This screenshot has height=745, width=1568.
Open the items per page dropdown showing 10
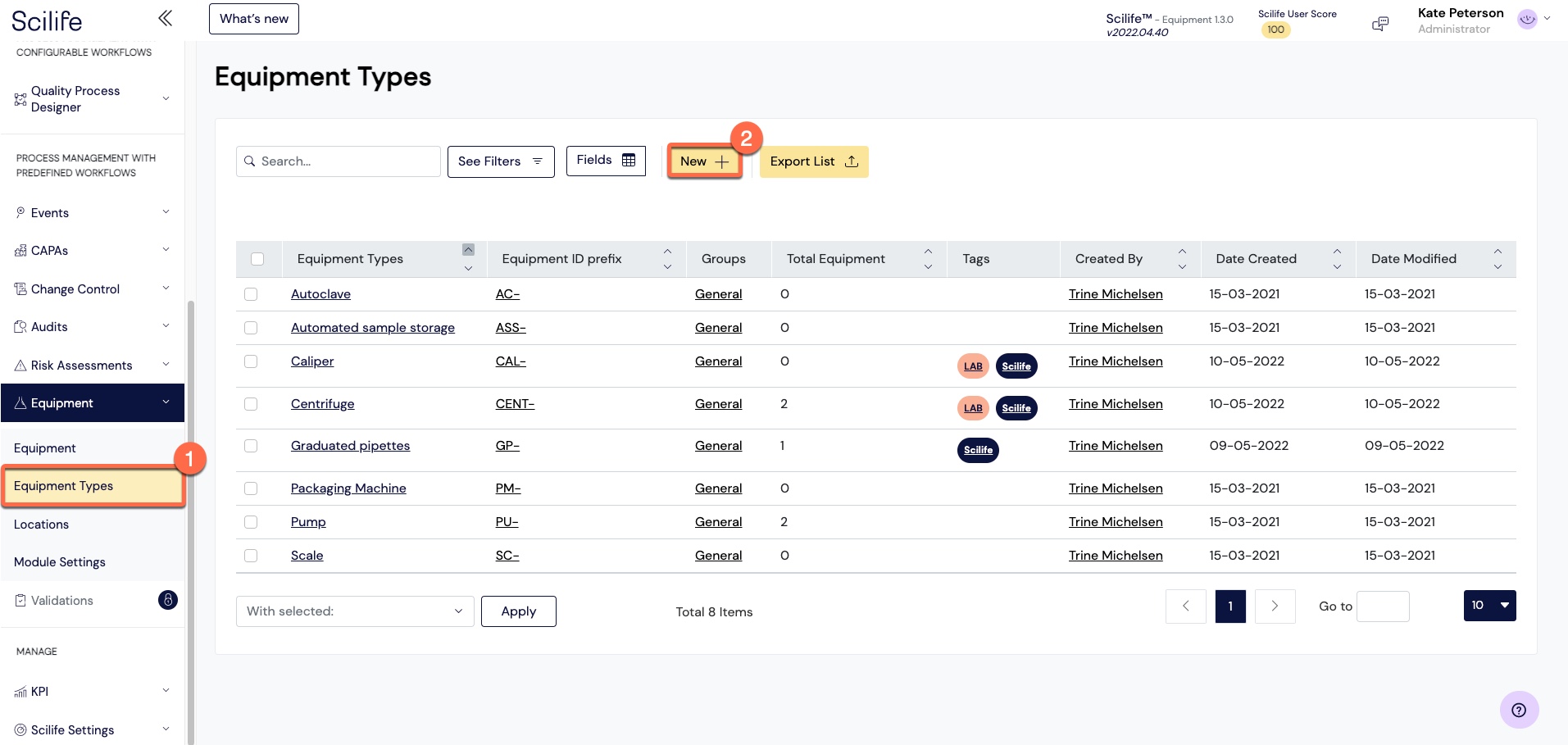1489,606
